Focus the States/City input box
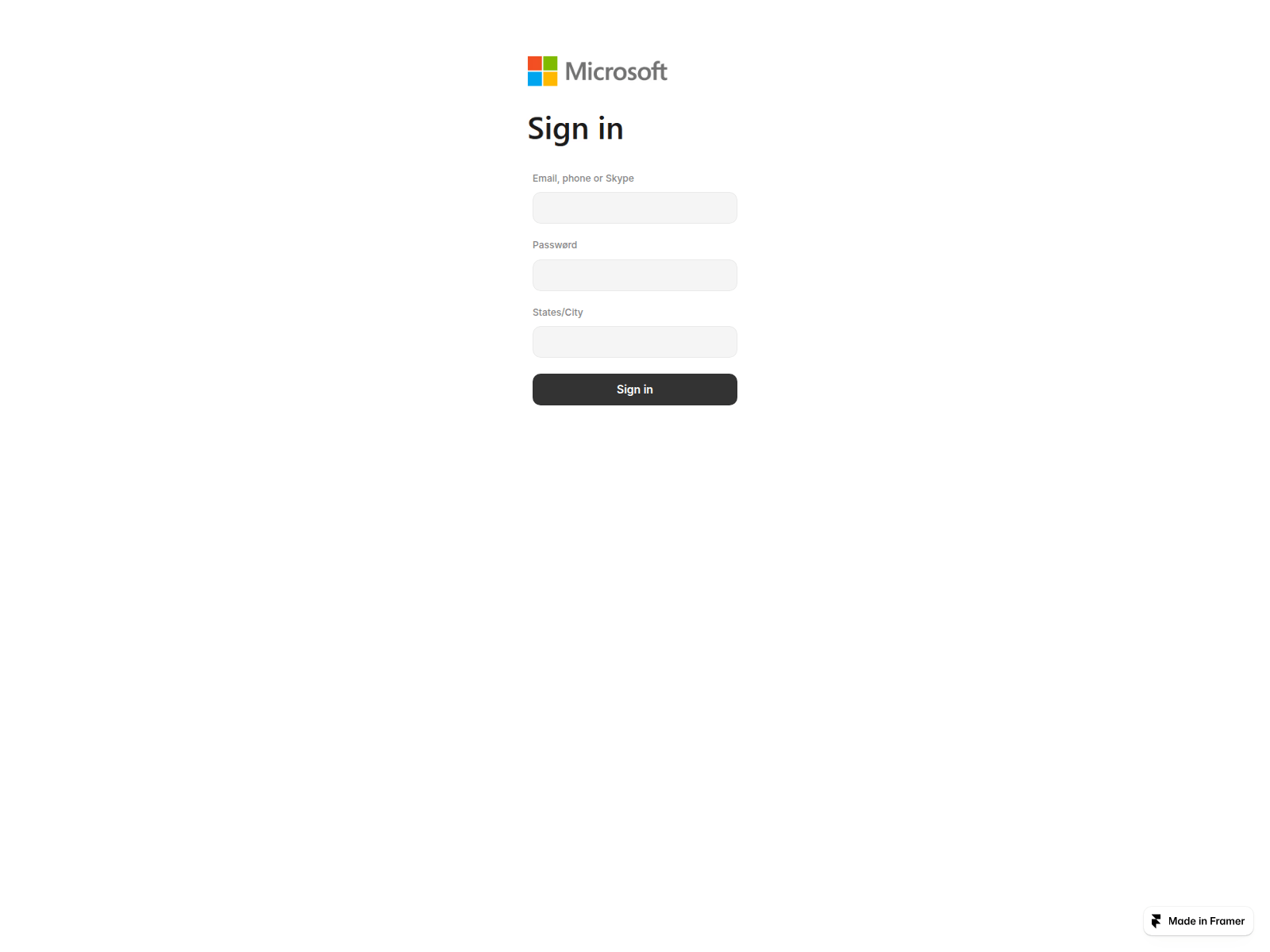Image resolution: width=1270 pixels, height=952 pixels. click(635, 342)
